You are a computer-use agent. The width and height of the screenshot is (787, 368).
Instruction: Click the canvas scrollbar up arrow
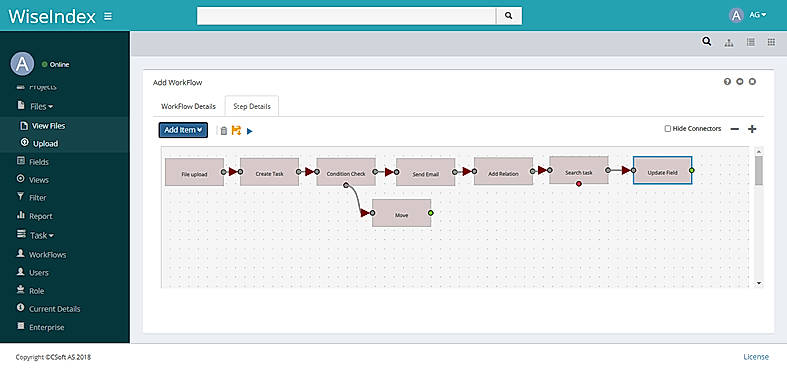[758, 152]
